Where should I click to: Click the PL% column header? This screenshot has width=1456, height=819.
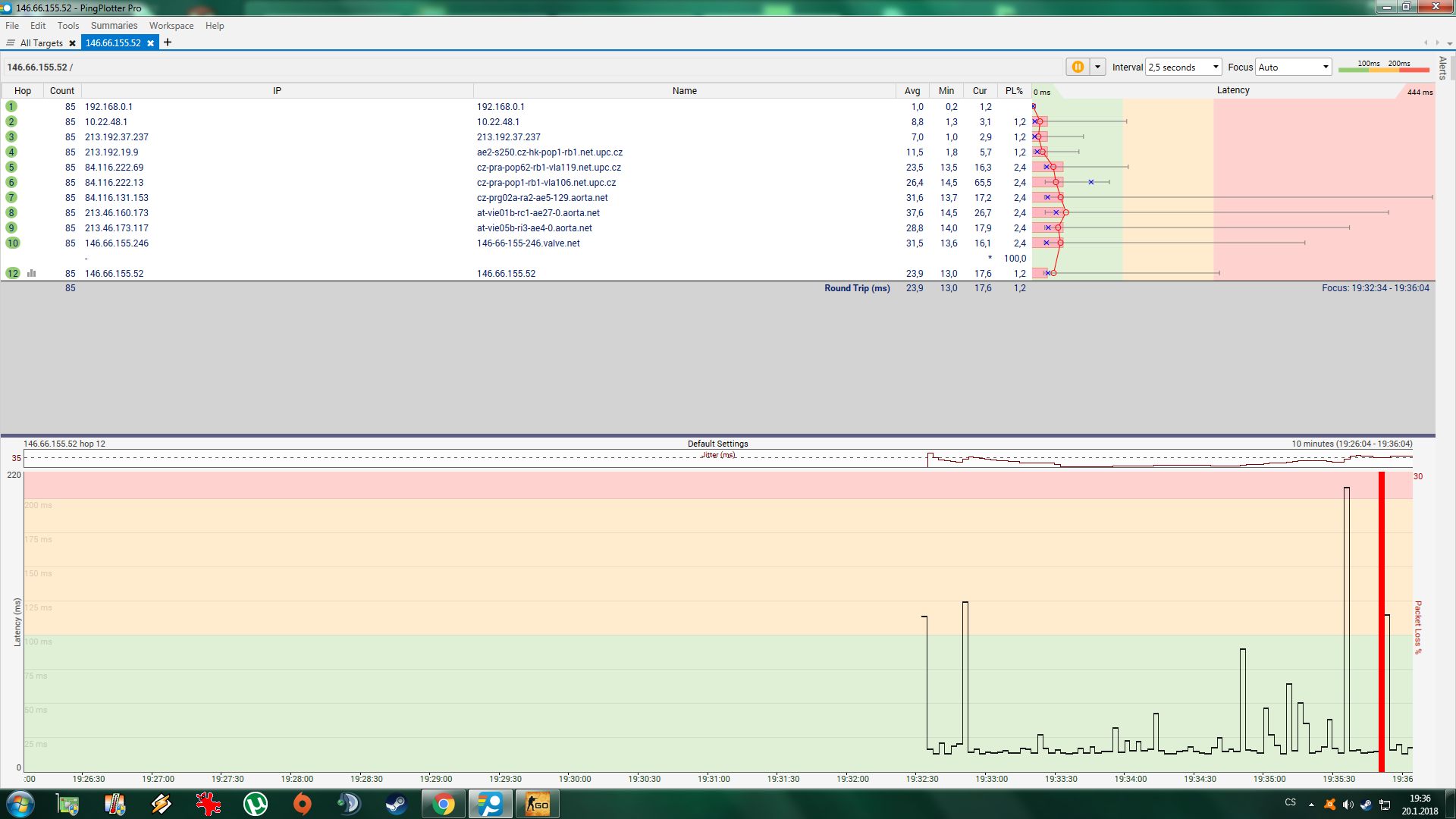click(1014, 90)
